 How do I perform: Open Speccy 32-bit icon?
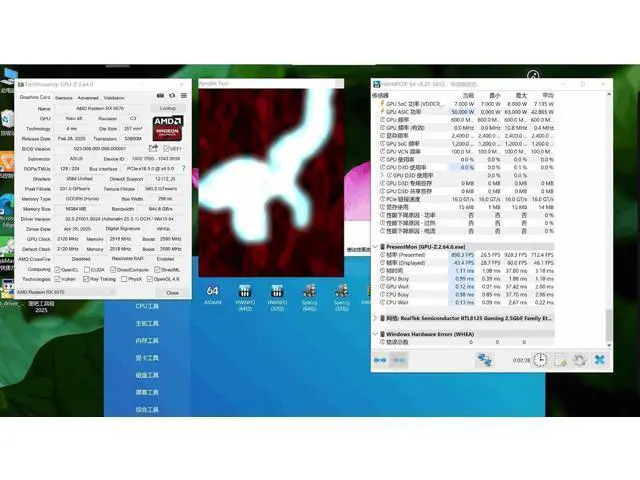pyautogui.click(x=342, y=297)
